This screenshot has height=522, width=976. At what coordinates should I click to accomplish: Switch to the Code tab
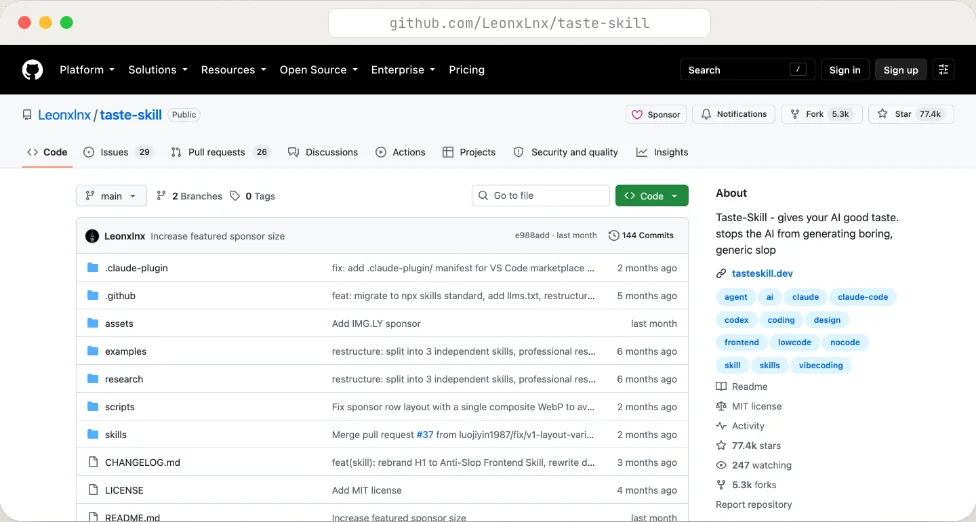47,152
